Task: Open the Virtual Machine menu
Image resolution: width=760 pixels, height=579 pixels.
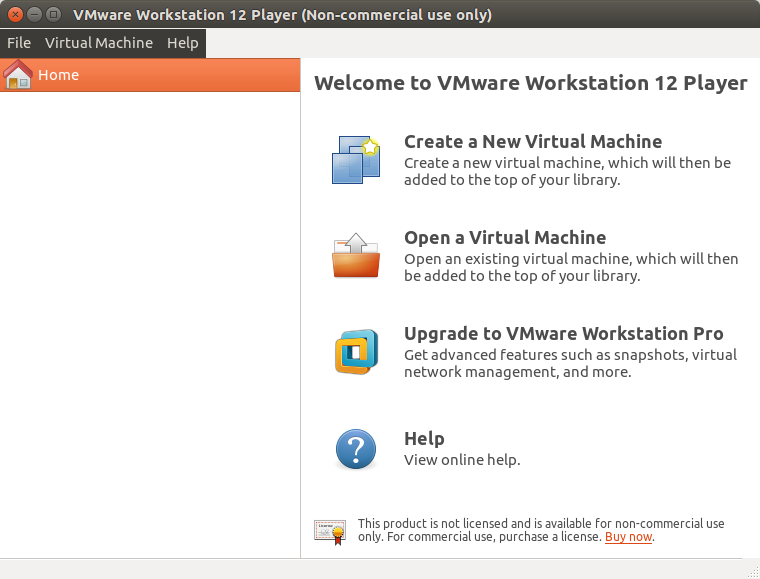Action: [x=99, y=43]
